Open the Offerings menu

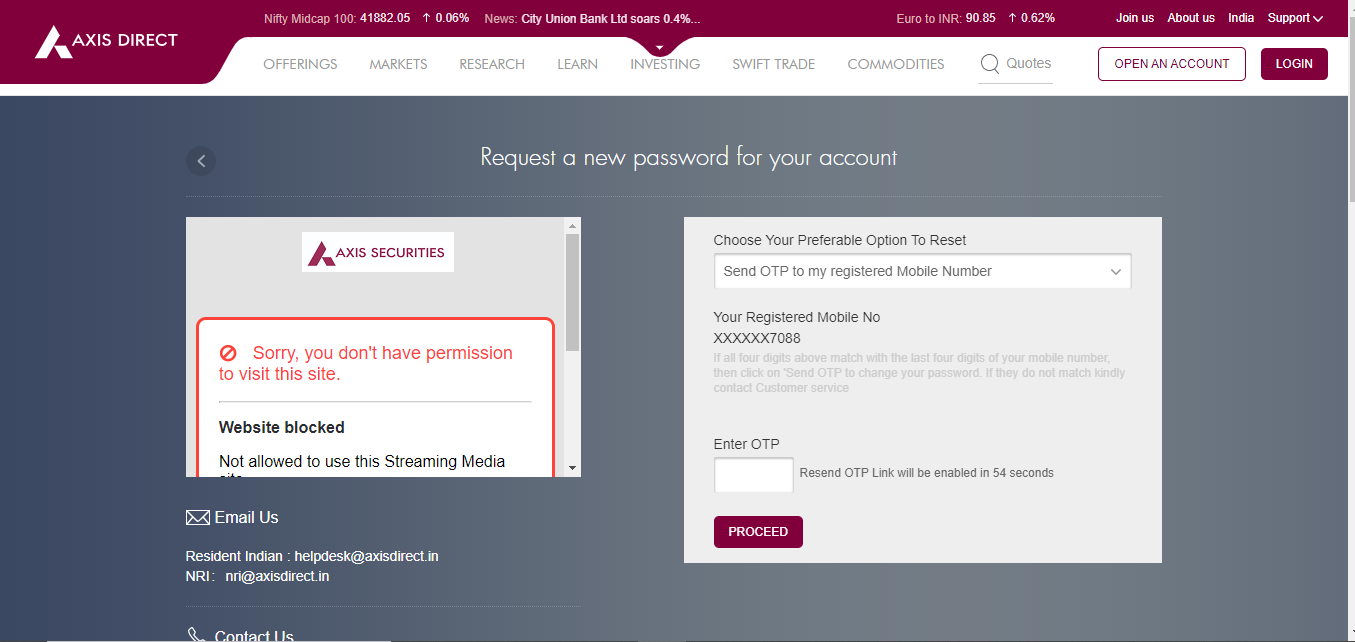(x=300, y=64)
